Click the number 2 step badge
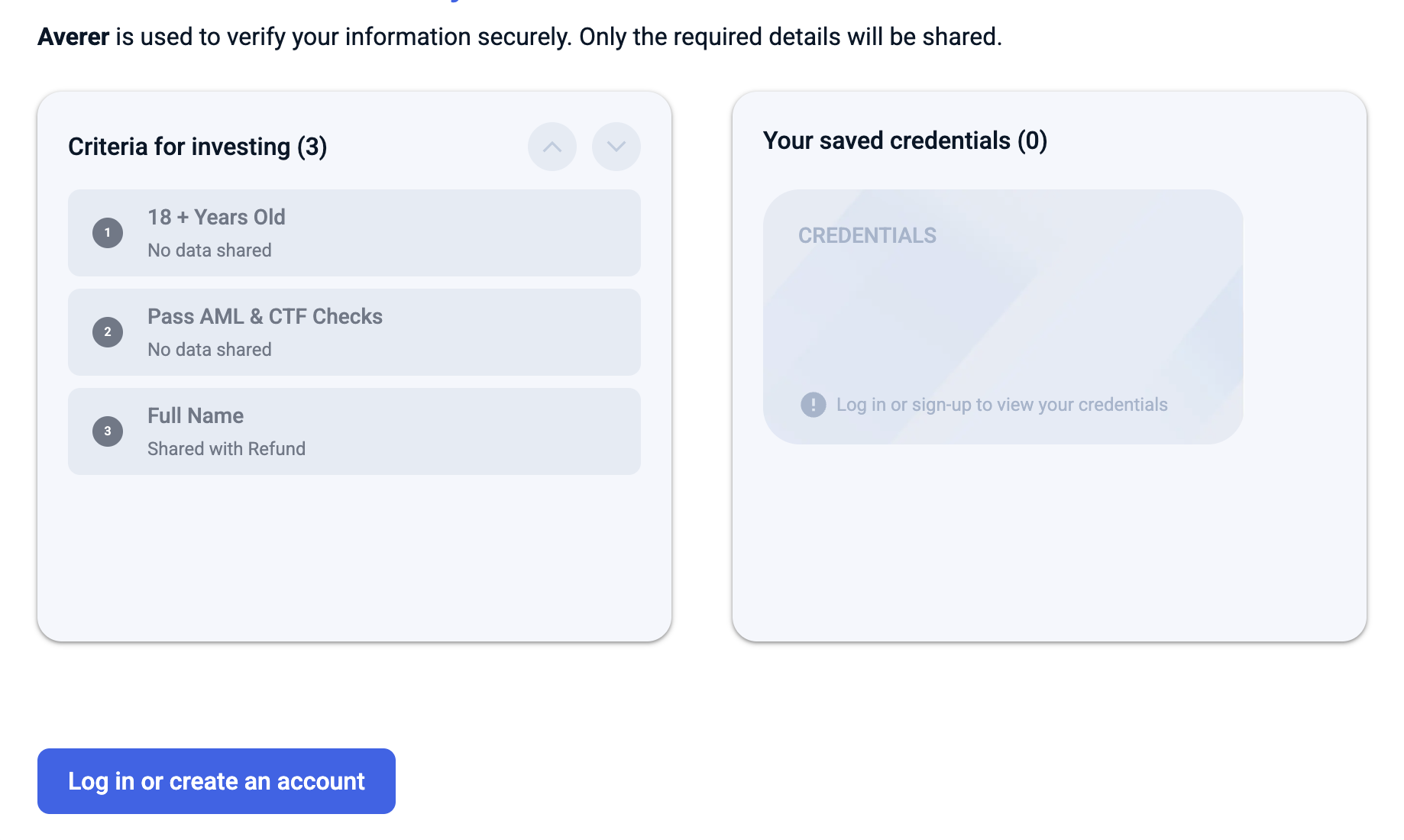 tap(108, 332)
